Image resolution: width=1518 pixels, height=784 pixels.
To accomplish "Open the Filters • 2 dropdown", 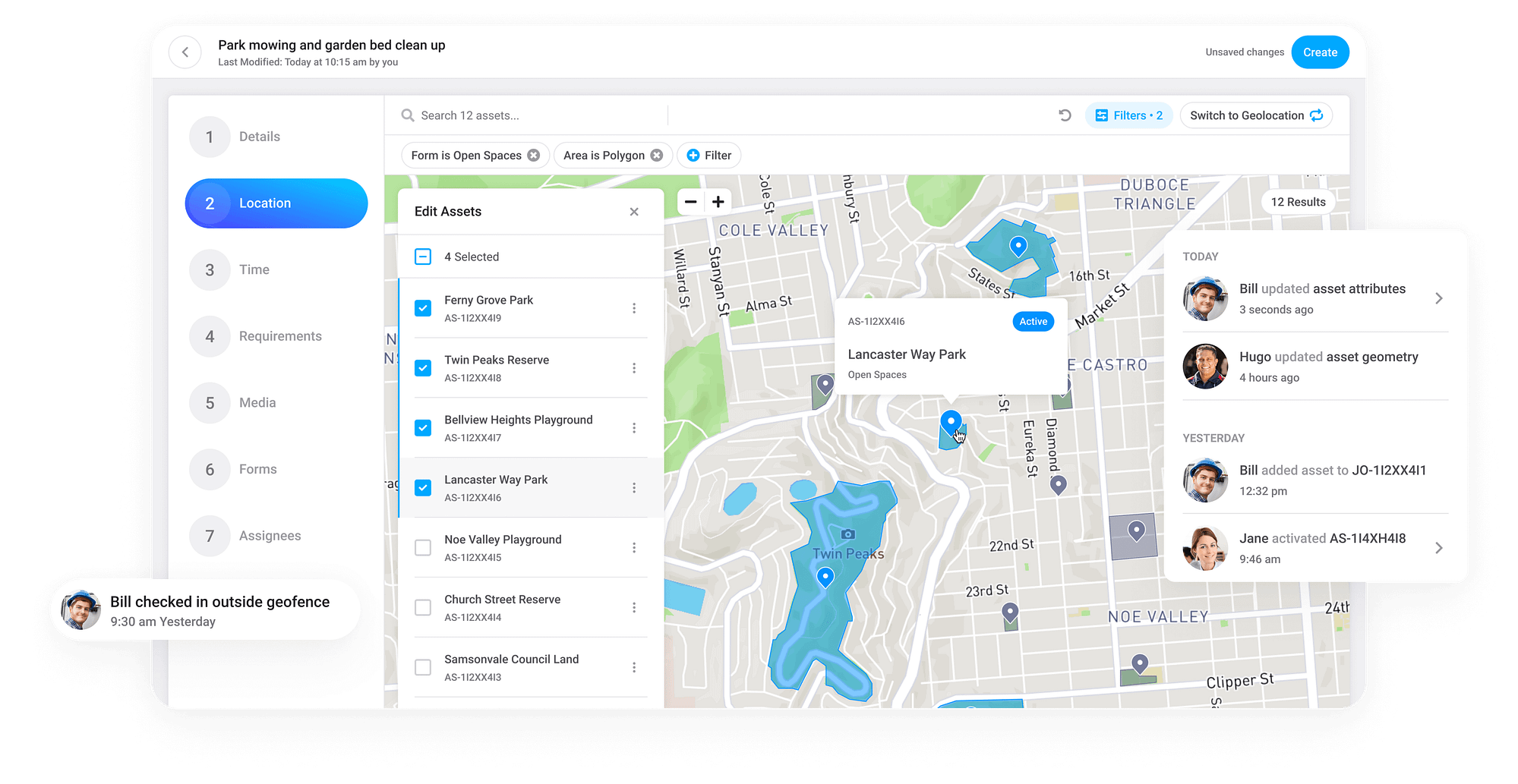I will click(1128, 115).
